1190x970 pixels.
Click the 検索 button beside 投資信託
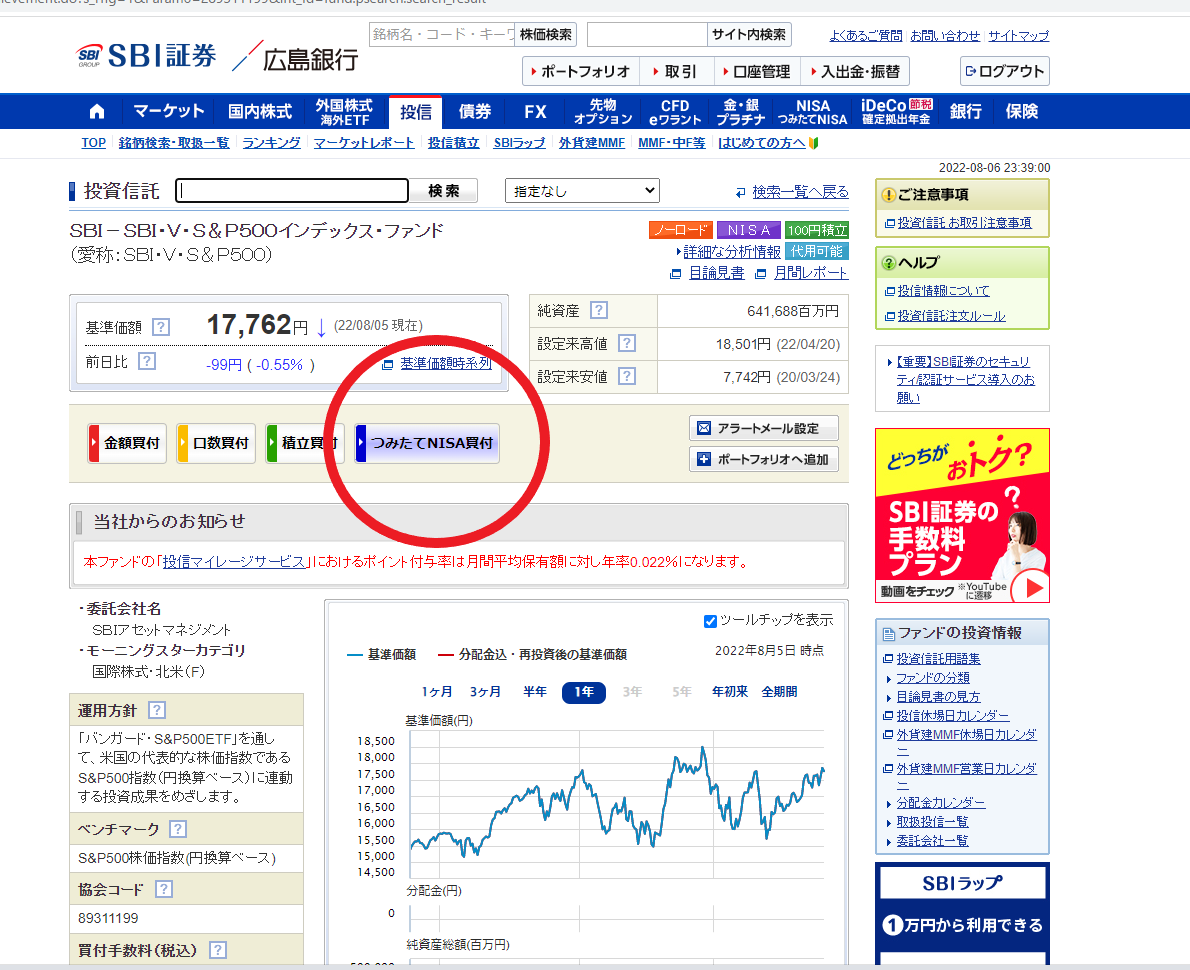pos(443,191)
